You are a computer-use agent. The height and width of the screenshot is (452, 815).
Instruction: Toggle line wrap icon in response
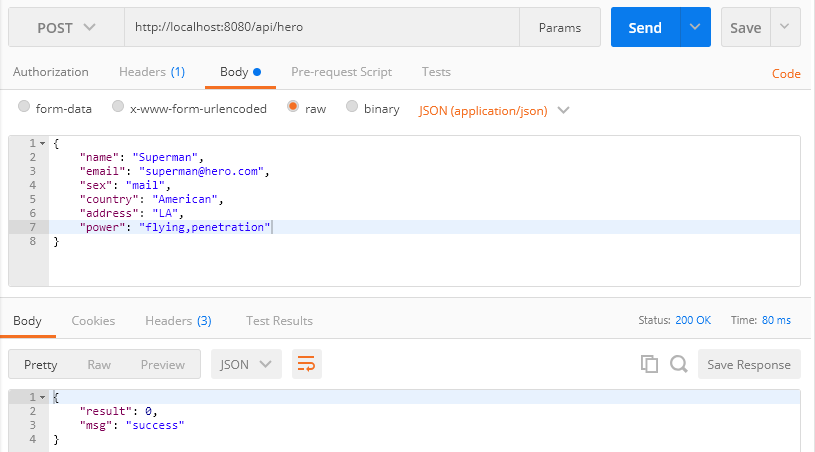click(307, 364)
